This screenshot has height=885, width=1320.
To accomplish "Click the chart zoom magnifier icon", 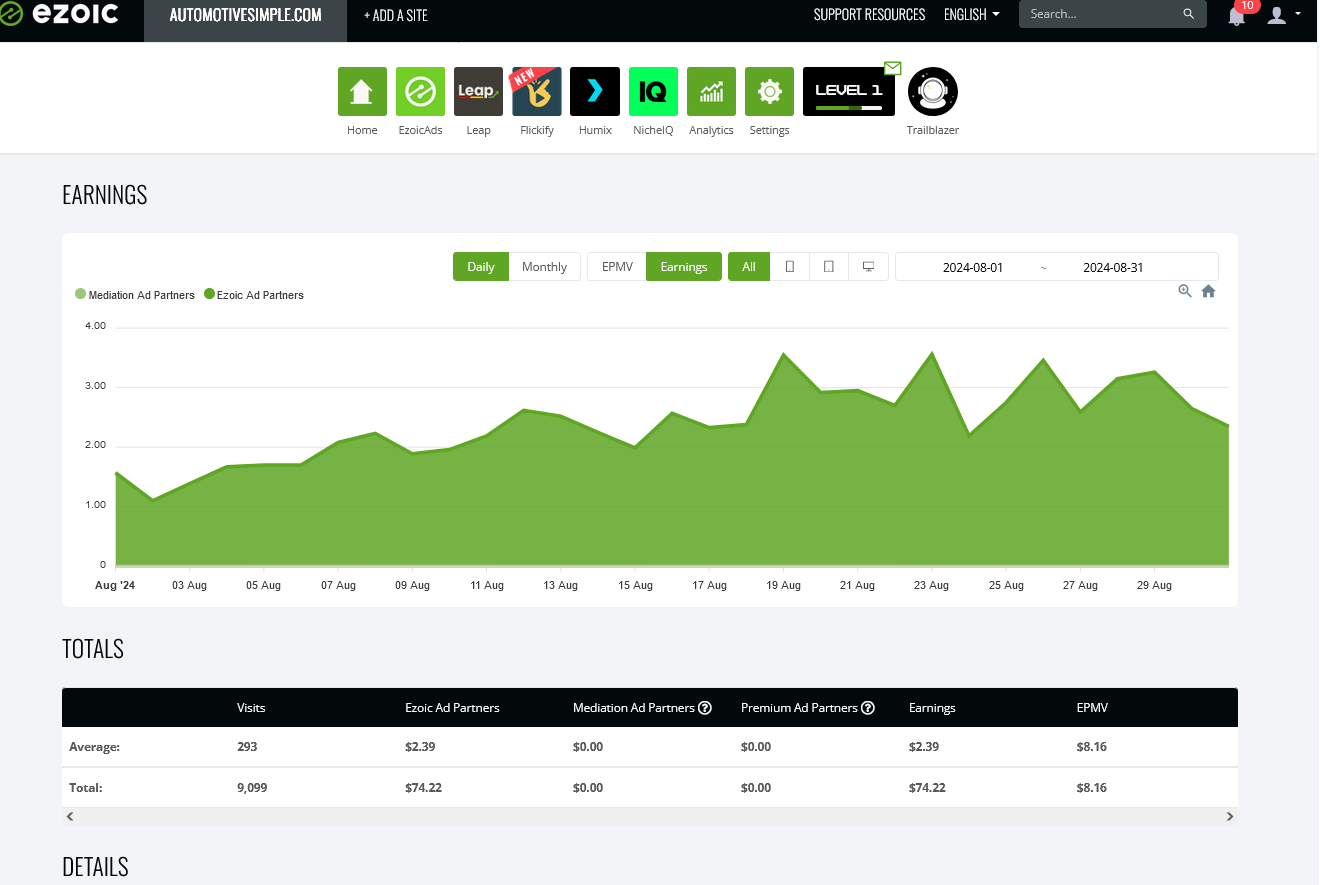I will (1185, 291).
